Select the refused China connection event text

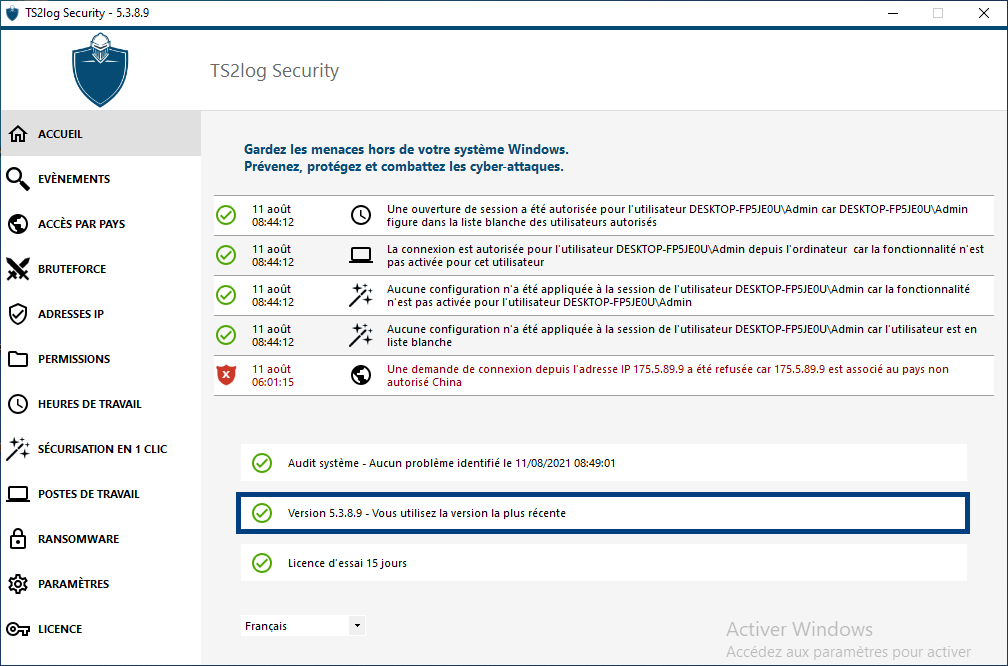pyautogui.click(x=667, y=375)
